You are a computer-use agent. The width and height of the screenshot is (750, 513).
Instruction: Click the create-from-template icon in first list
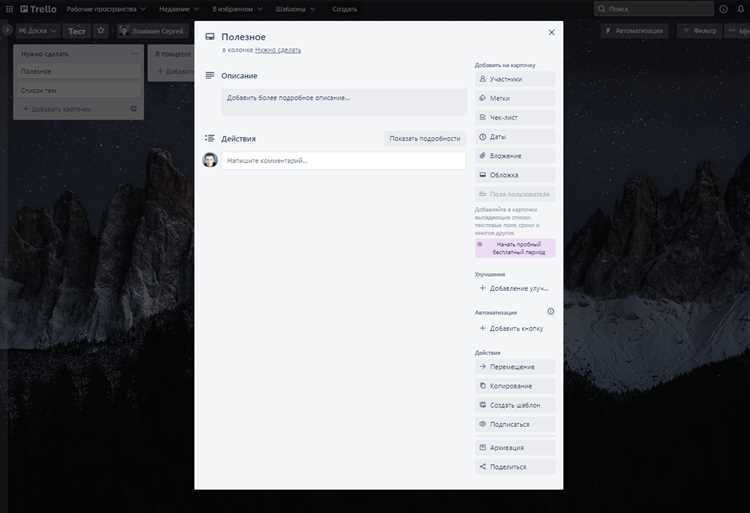pos(133,109)
